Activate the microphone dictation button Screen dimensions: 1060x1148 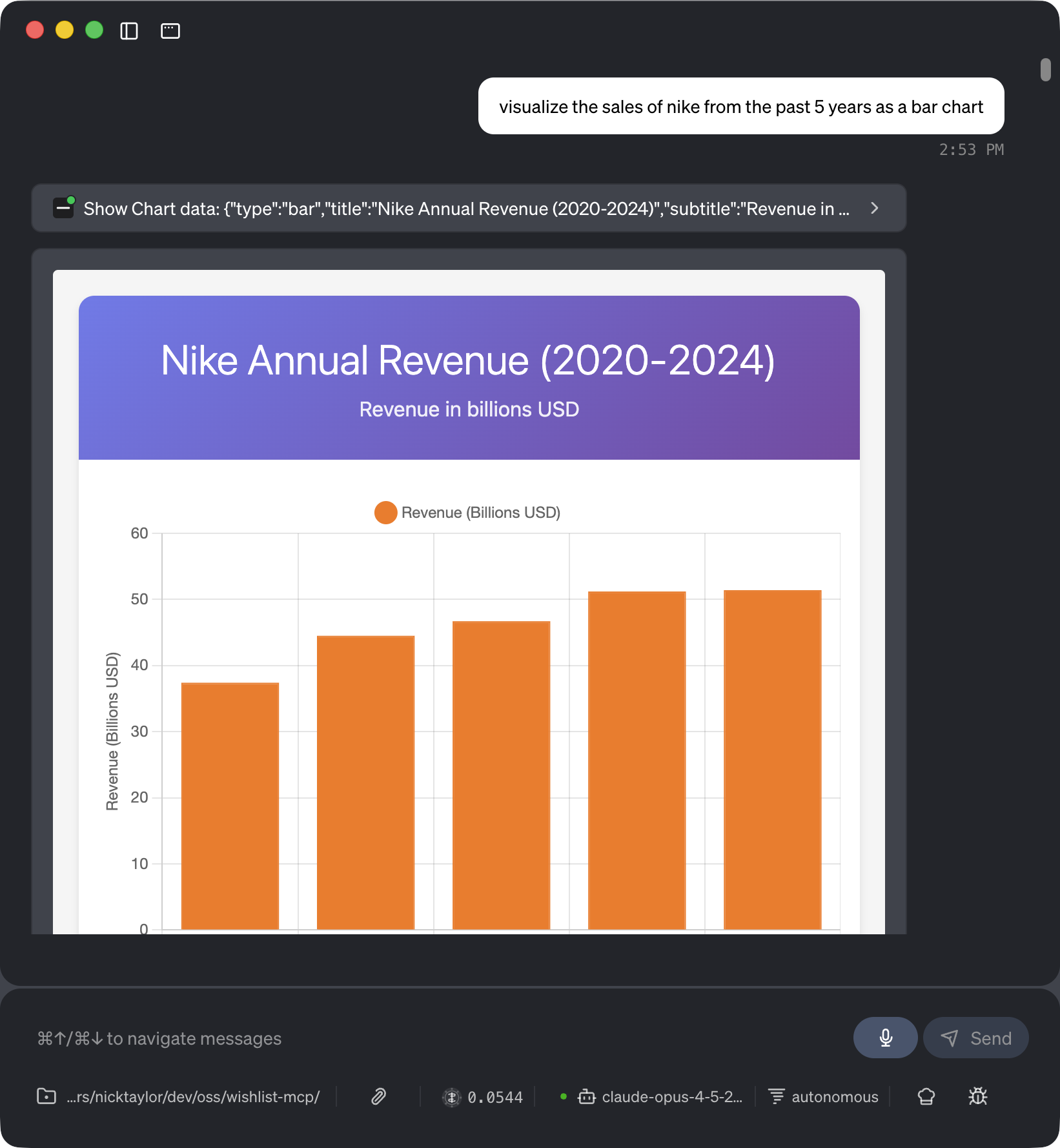[885, 1038]
